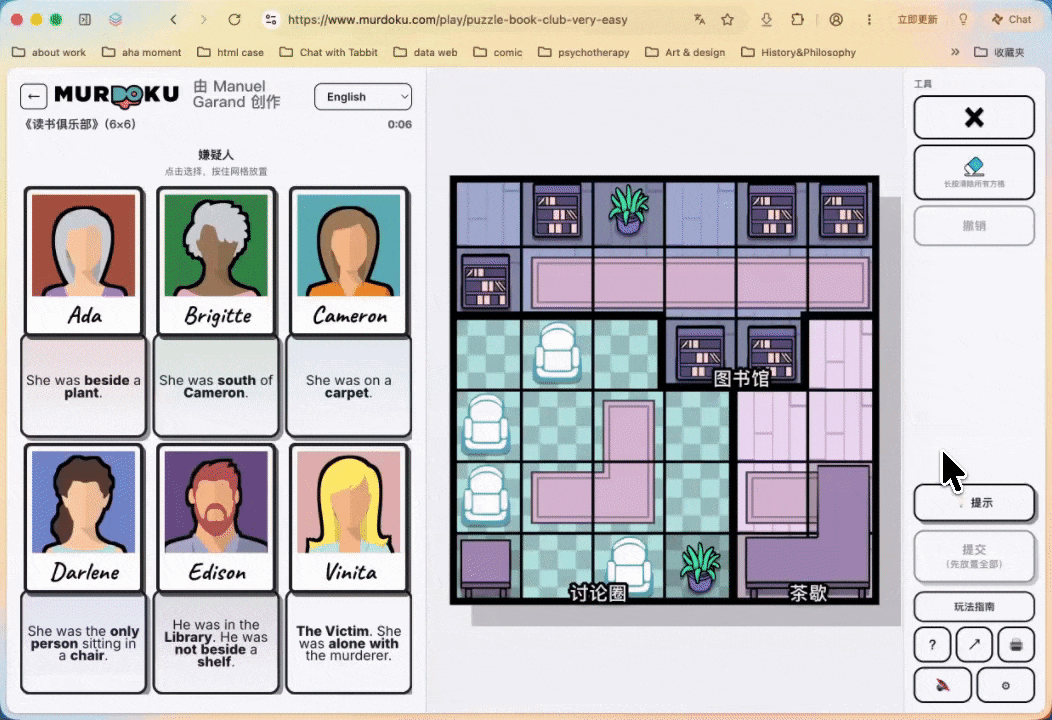Screen dimensions: 1052x720
Task: Open the psychotherapy bookmarks folder
Action: pos(584,52)
